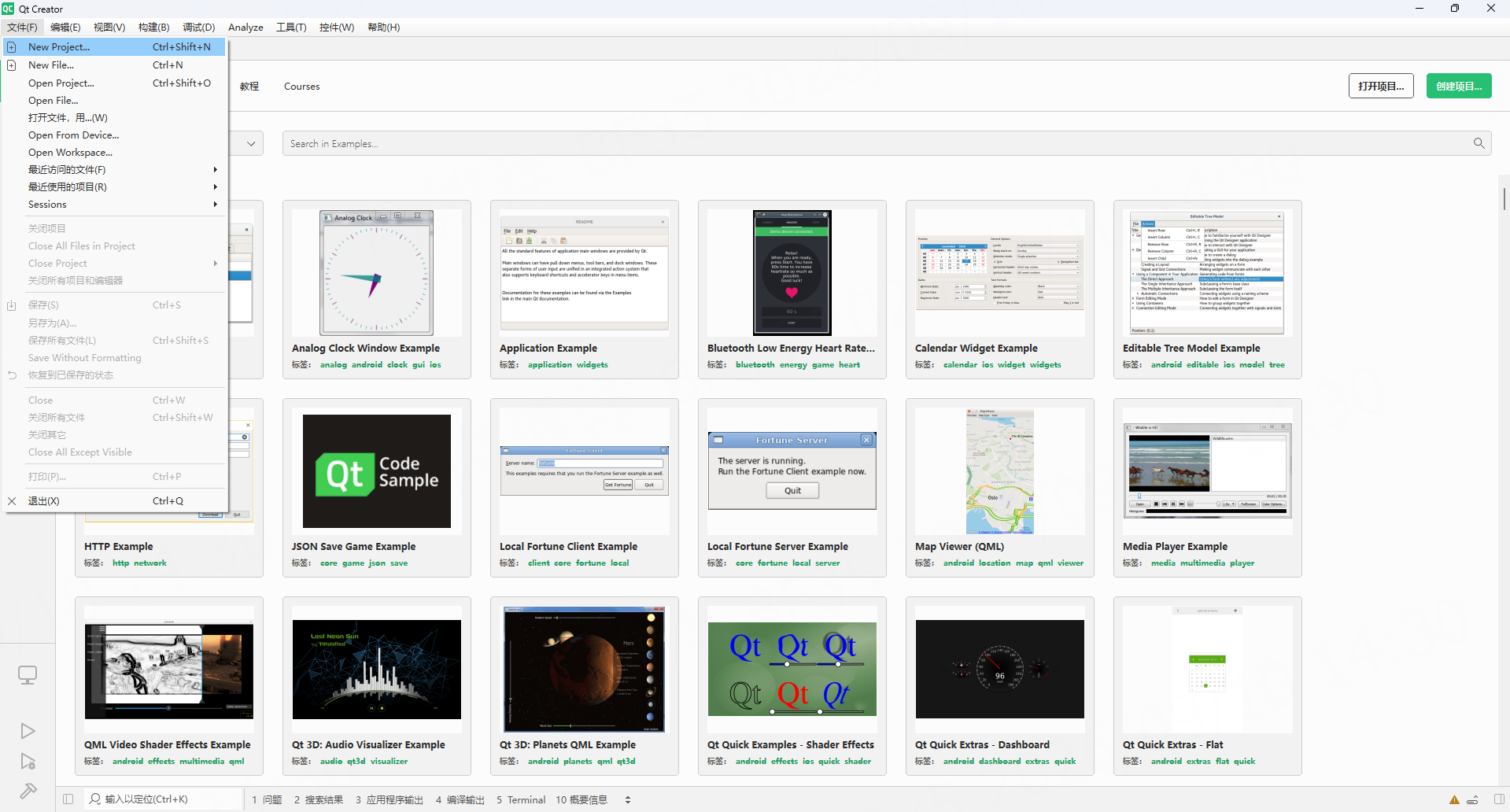Open the 编辑(E) menu
This screenshot has width=1510, height=812.
[65, 28]
